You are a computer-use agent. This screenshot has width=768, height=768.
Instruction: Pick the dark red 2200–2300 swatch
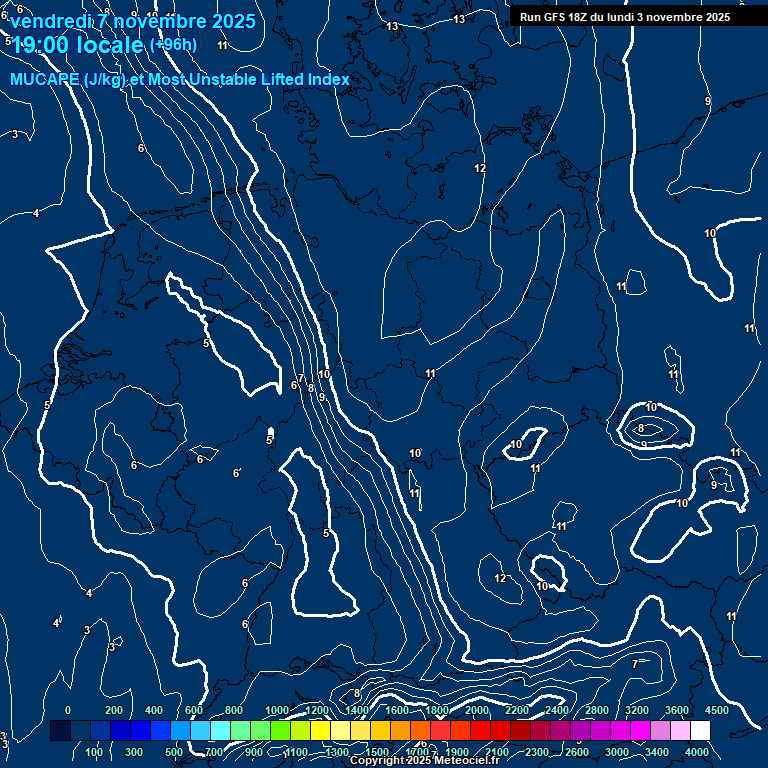[x=520, y=730]
